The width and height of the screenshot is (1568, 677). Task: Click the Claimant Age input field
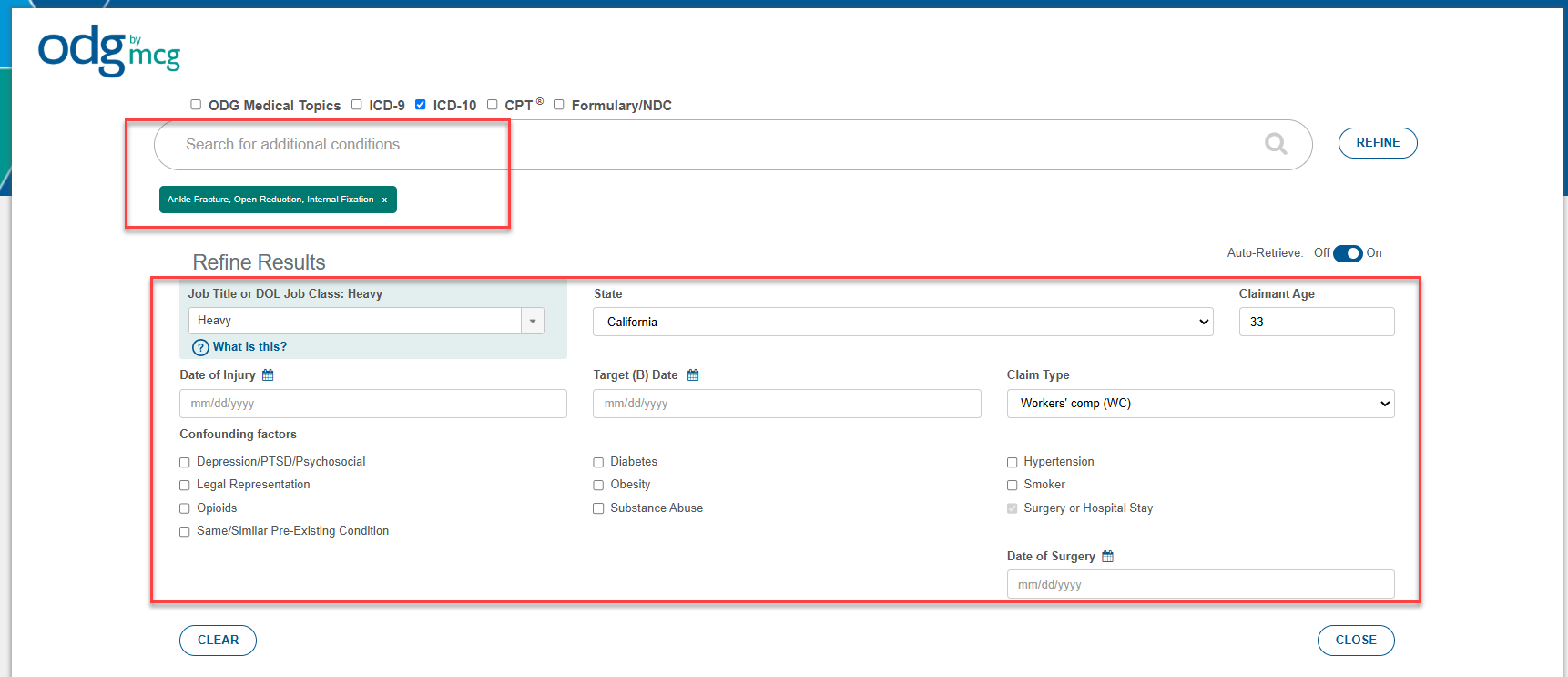[1316, 322]
